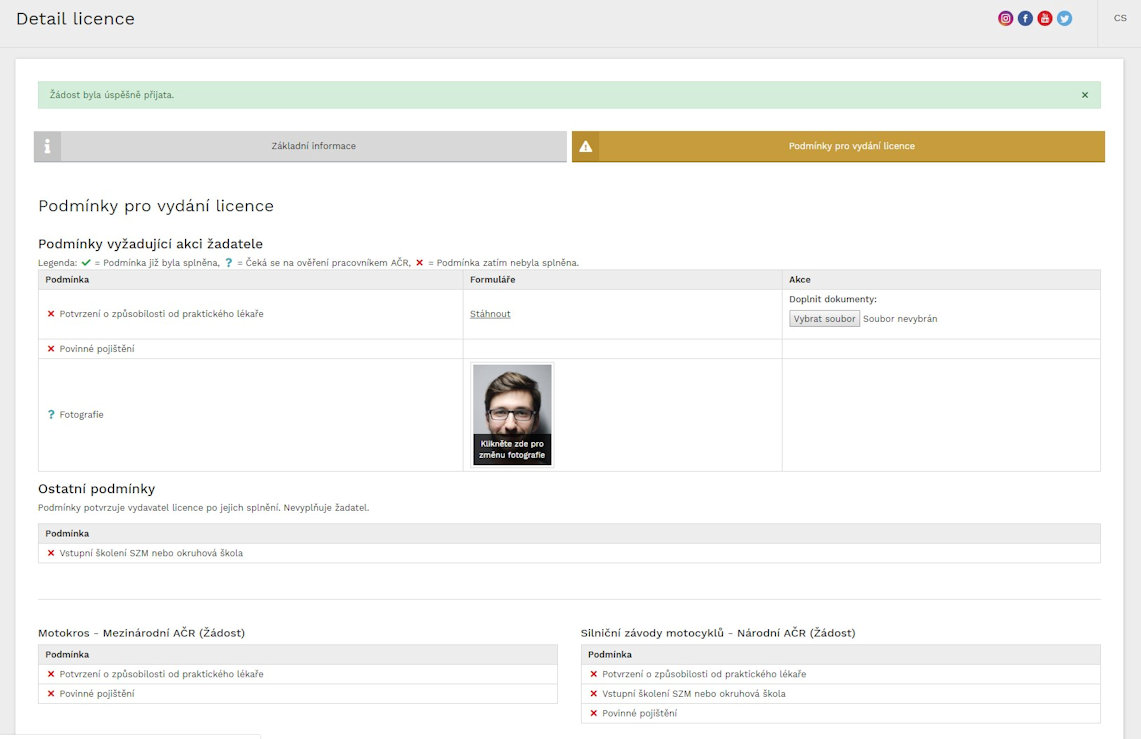Click red X beside Vstupní školení in Ostatní podmínky

pyautogui.click(x=51, y=553)
